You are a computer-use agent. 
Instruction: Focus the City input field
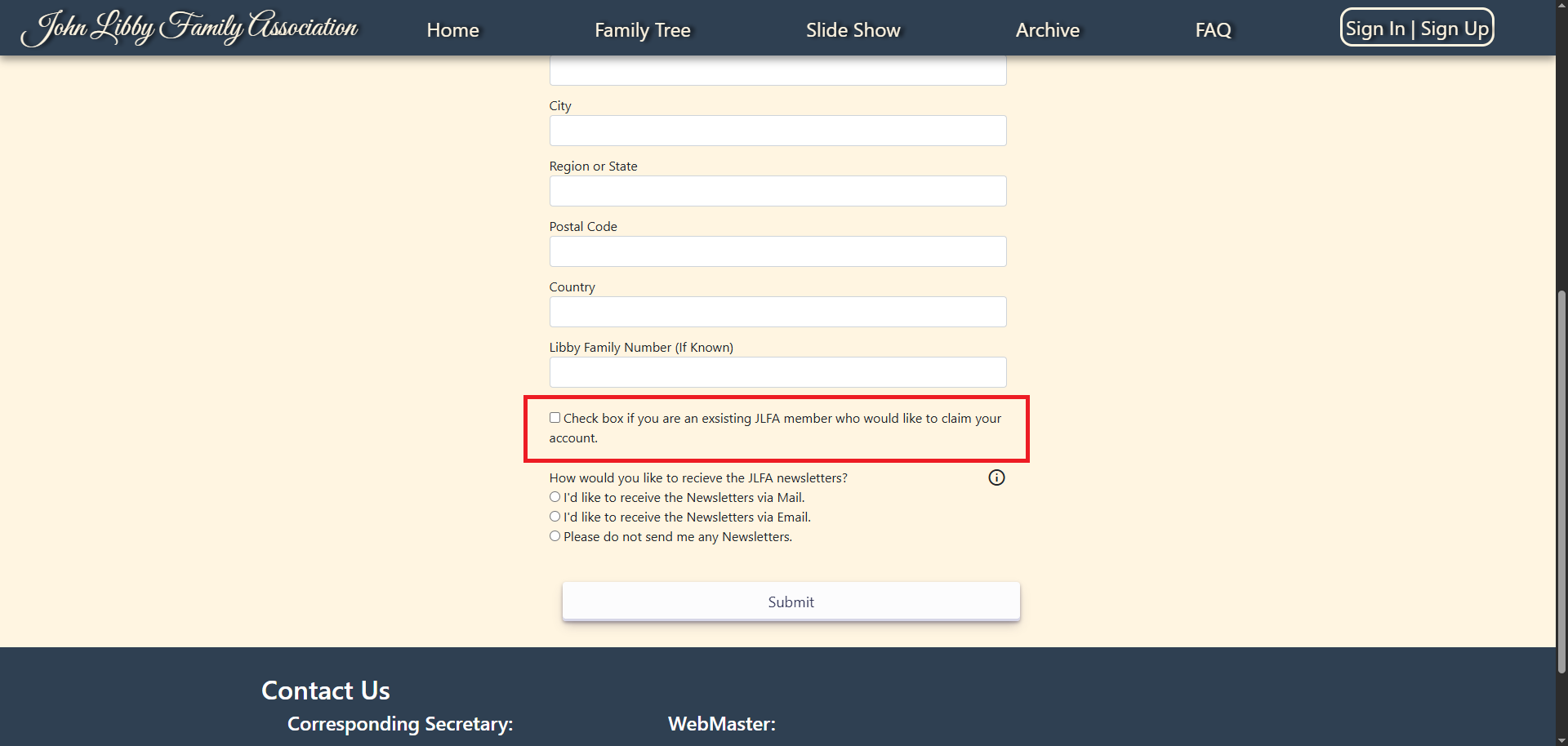click(x=777, y=131)
